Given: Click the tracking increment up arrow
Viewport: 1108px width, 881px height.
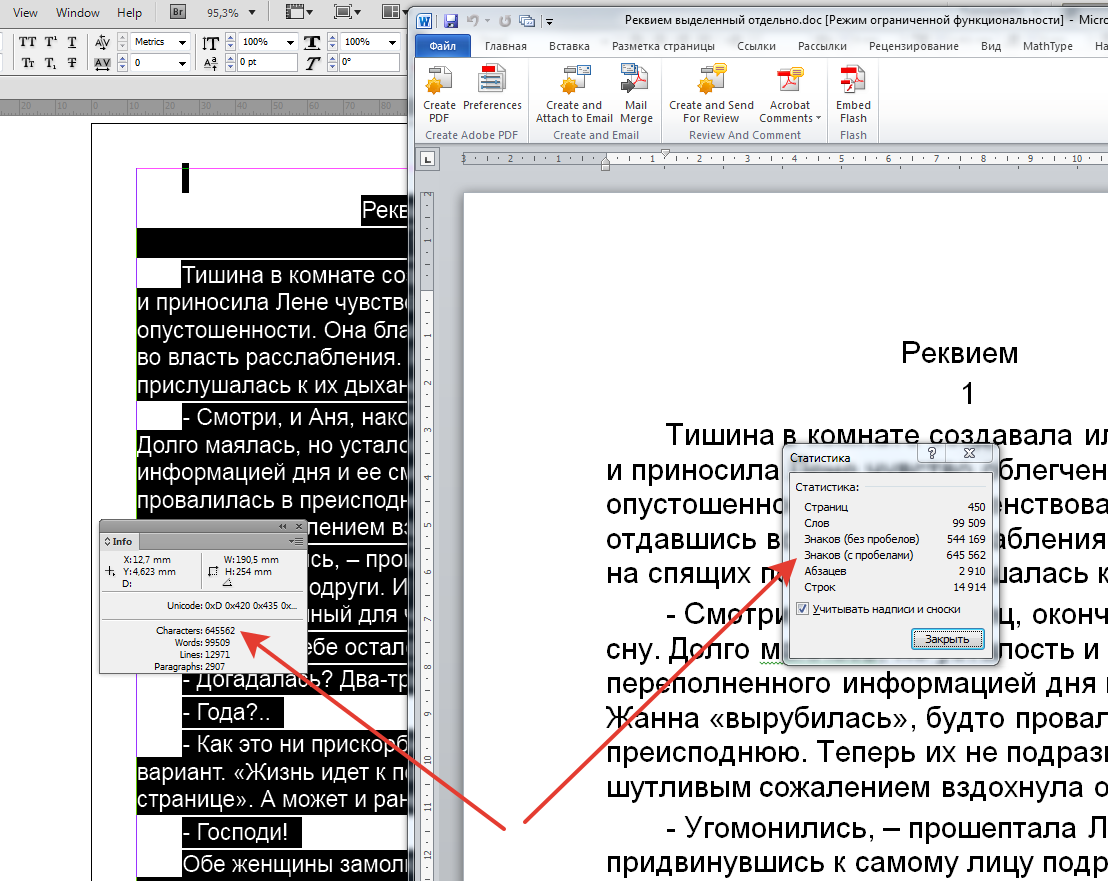Looking at the screenshot, I should point(123,58).
